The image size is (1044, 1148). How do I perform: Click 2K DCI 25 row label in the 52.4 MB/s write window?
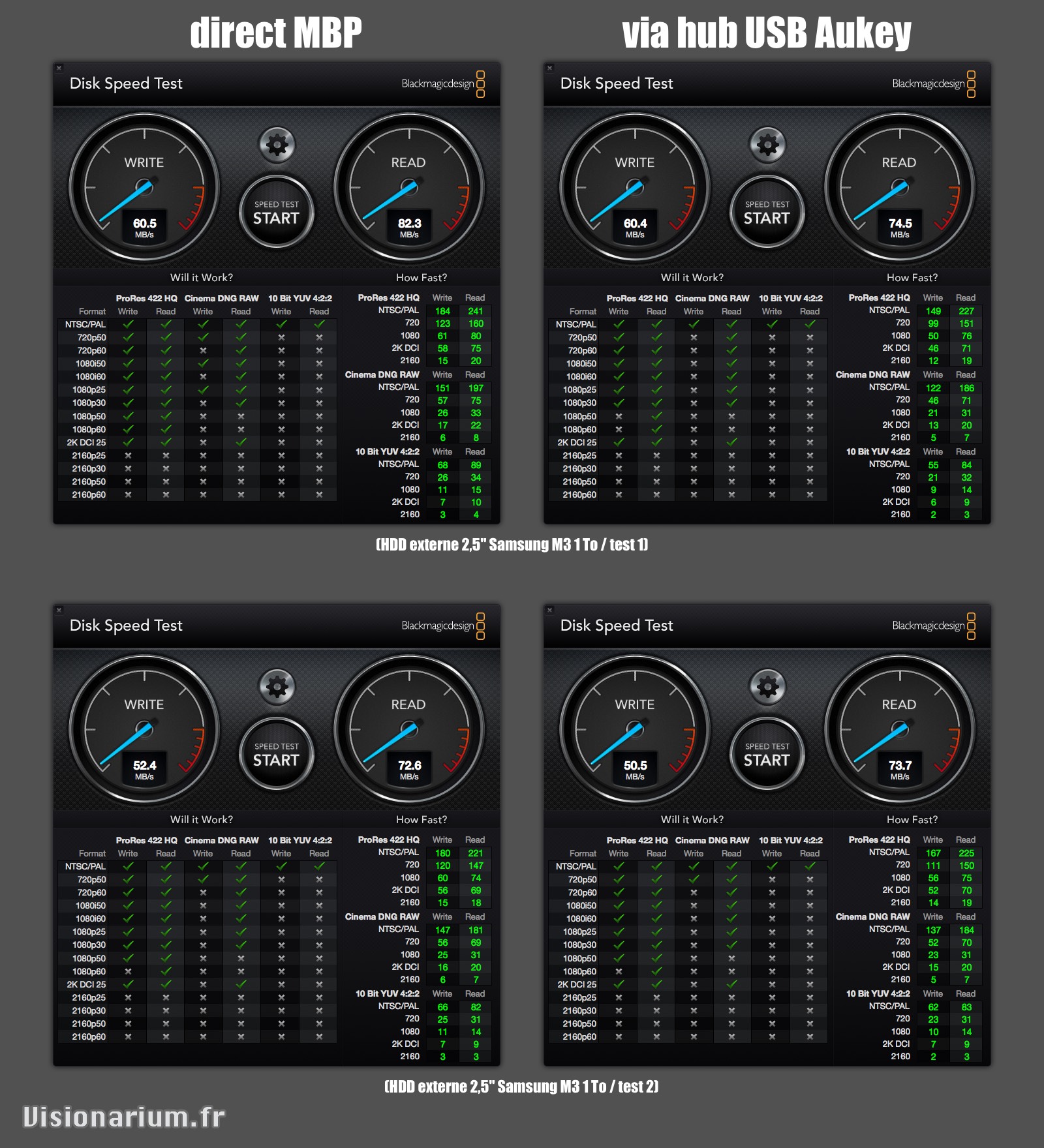[86, 984]
